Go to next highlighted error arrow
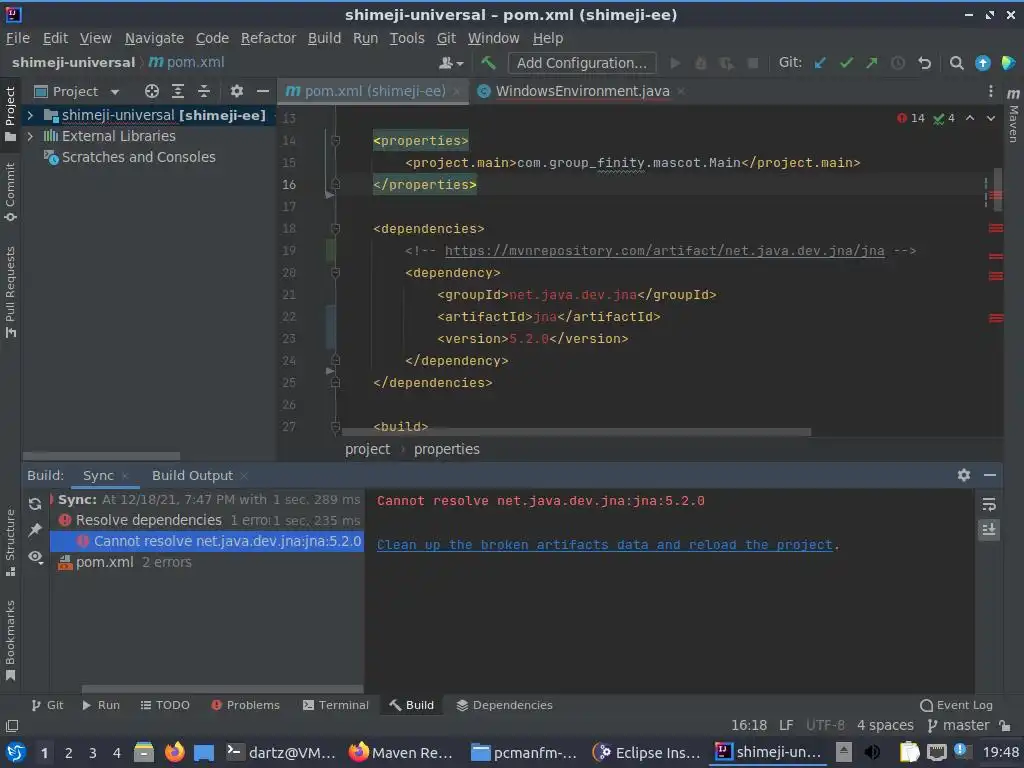Screen dimensions: 1024x768 pos(991,118)
